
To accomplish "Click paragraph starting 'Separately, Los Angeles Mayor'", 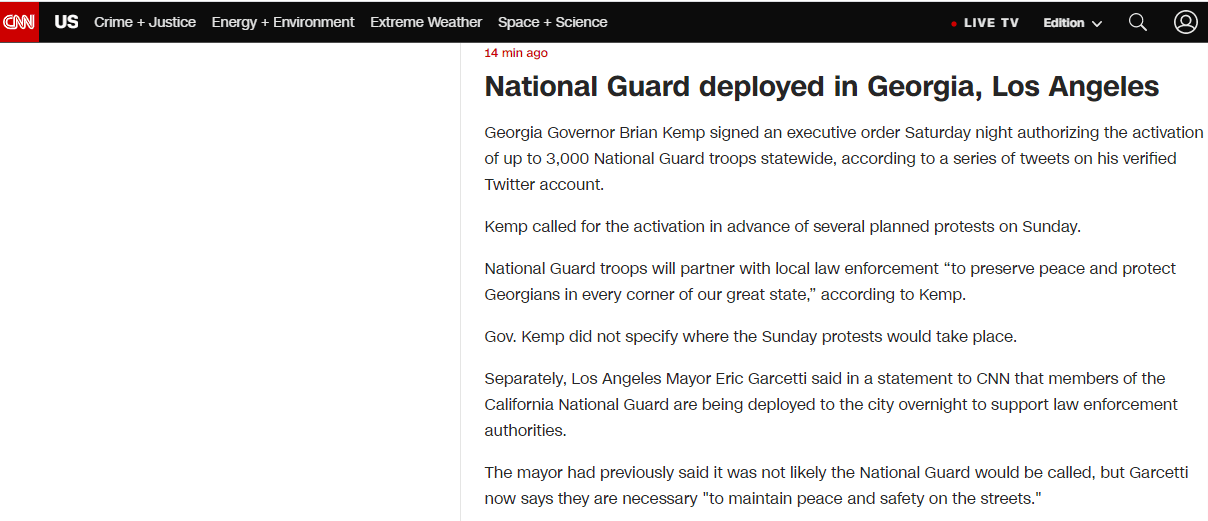I will 831,404.
